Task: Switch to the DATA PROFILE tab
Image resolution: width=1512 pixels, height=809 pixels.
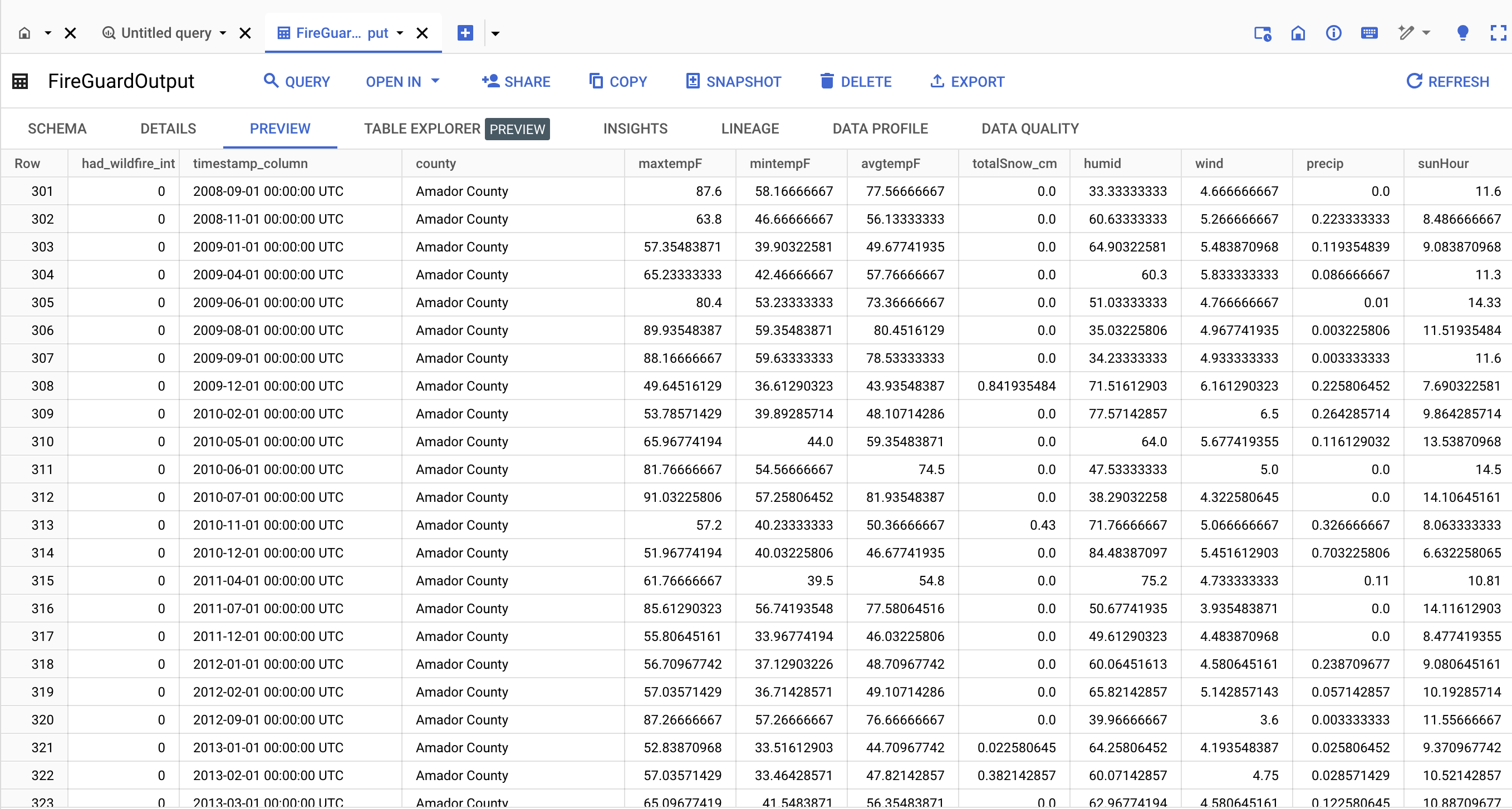Action: tap(880, 129)
